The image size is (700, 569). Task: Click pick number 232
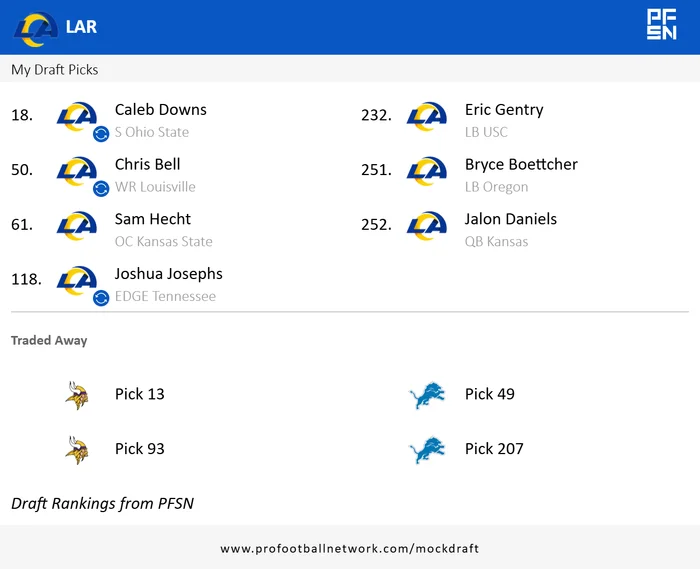coord(376,115)
